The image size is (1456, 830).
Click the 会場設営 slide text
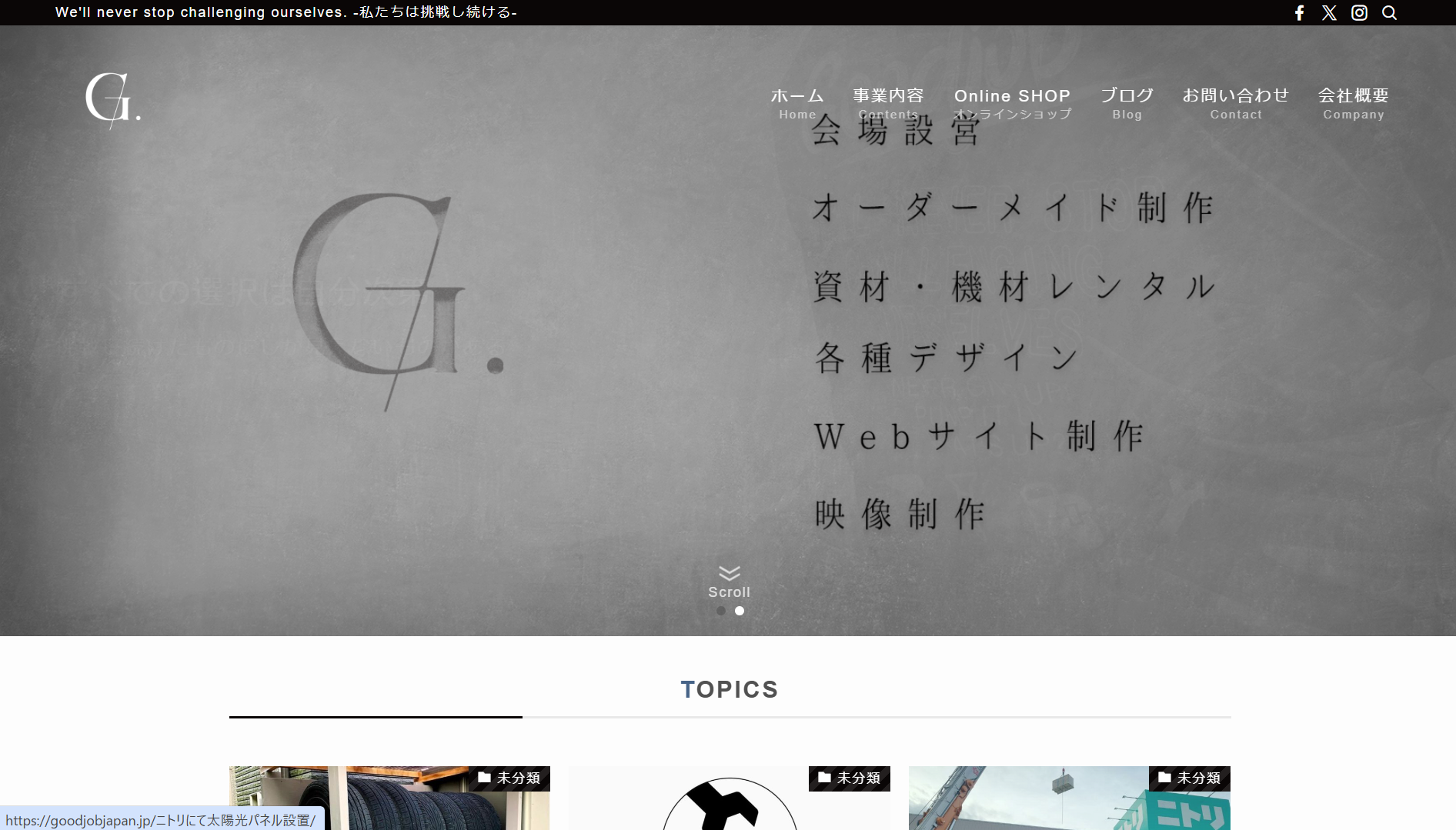coord(896,130)
